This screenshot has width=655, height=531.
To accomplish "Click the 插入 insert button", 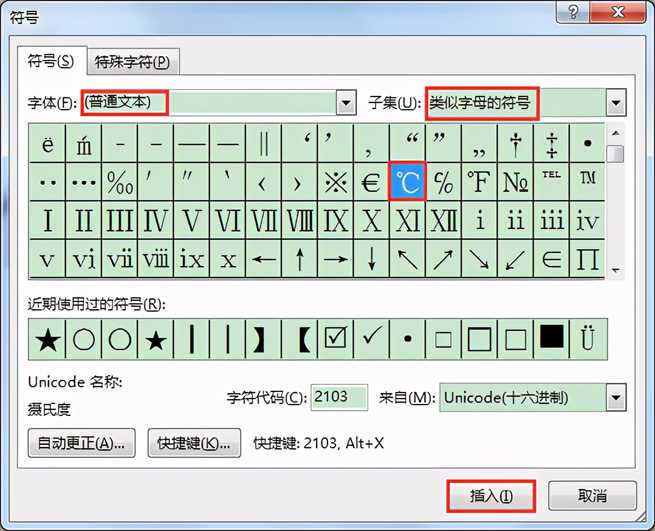I will click(491, 495).
